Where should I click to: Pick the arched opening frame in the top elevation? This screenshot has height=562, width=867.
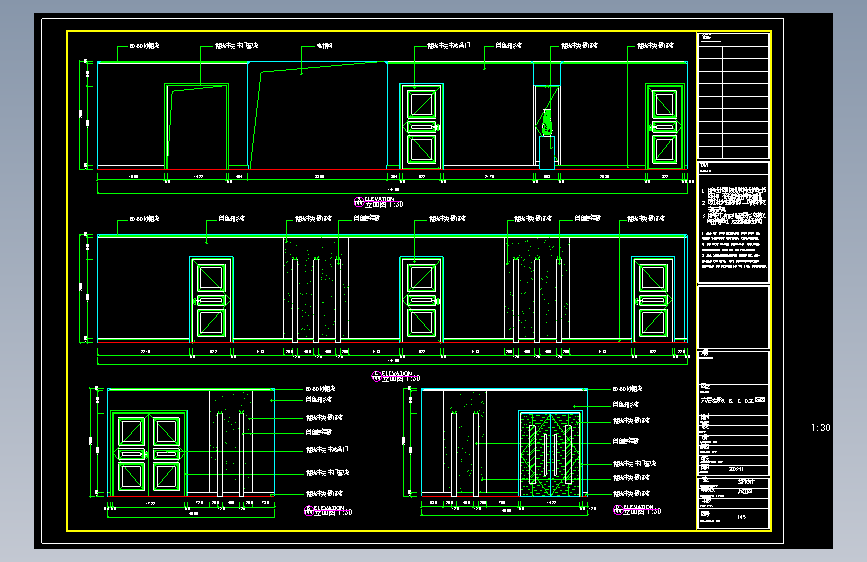197,126
